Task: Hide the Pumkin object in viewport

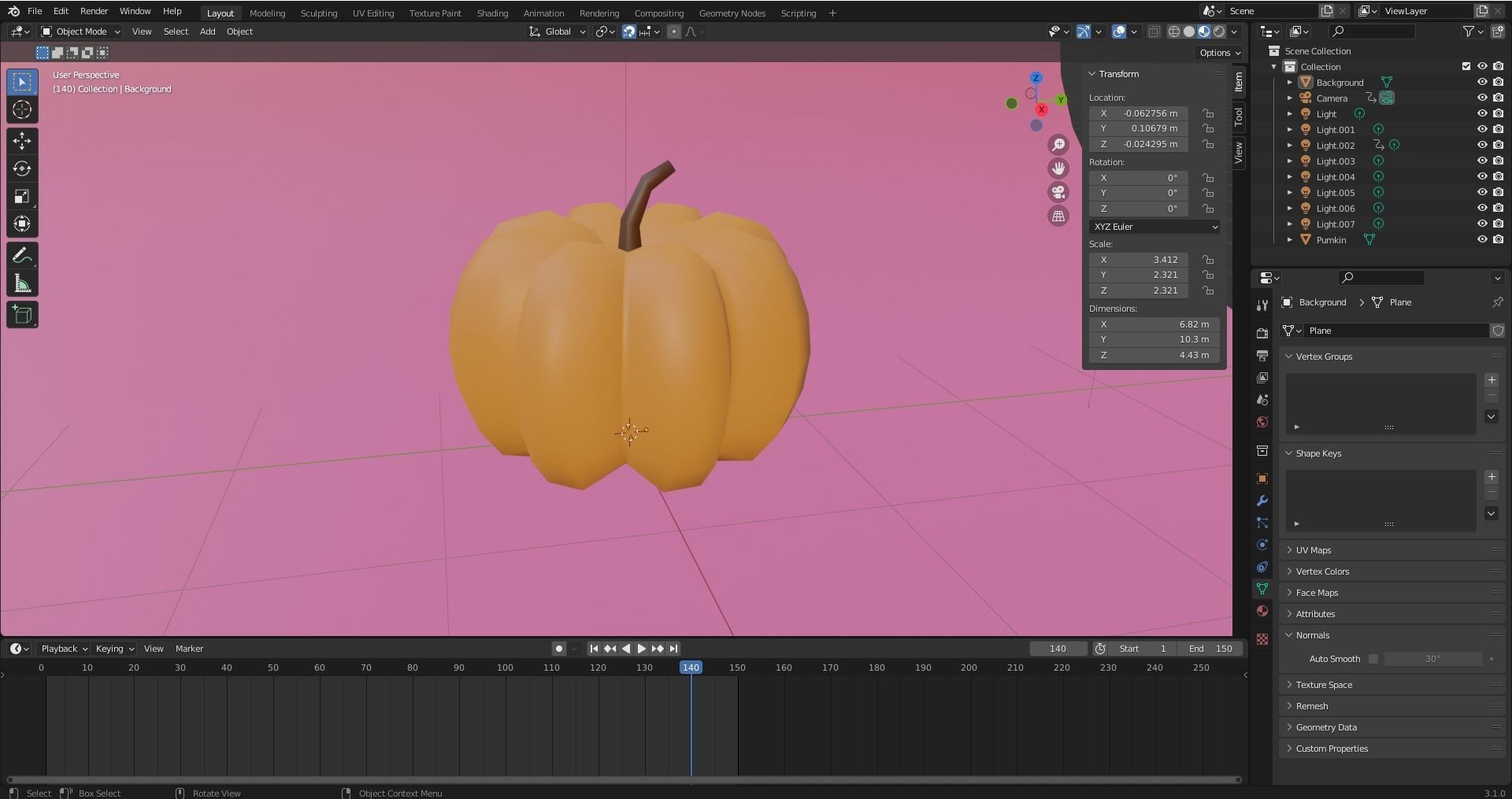Action: coord(1481,239)
